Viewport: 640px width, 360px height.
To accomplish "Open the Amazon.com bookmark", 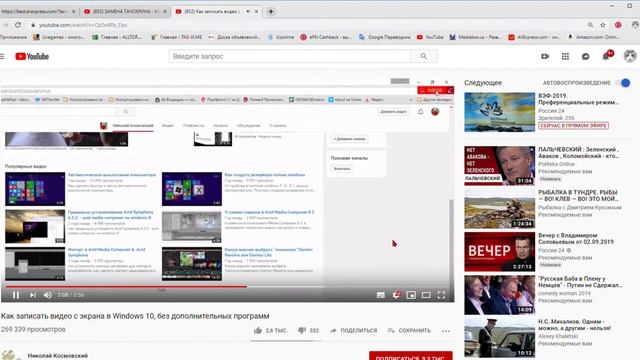I will (x=594, y=37).
